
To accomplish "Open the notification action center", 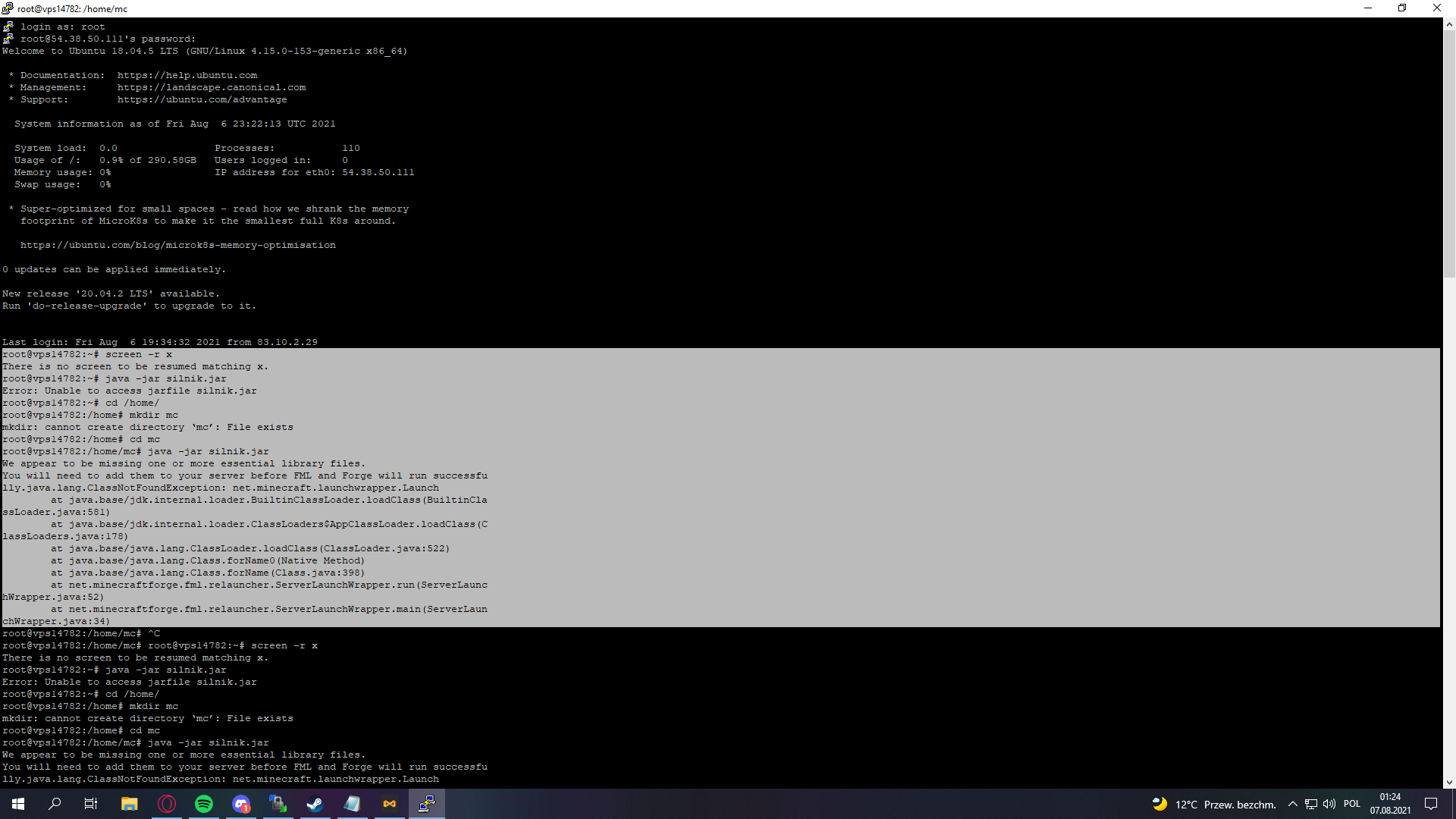I will [x=1431, y=804].
